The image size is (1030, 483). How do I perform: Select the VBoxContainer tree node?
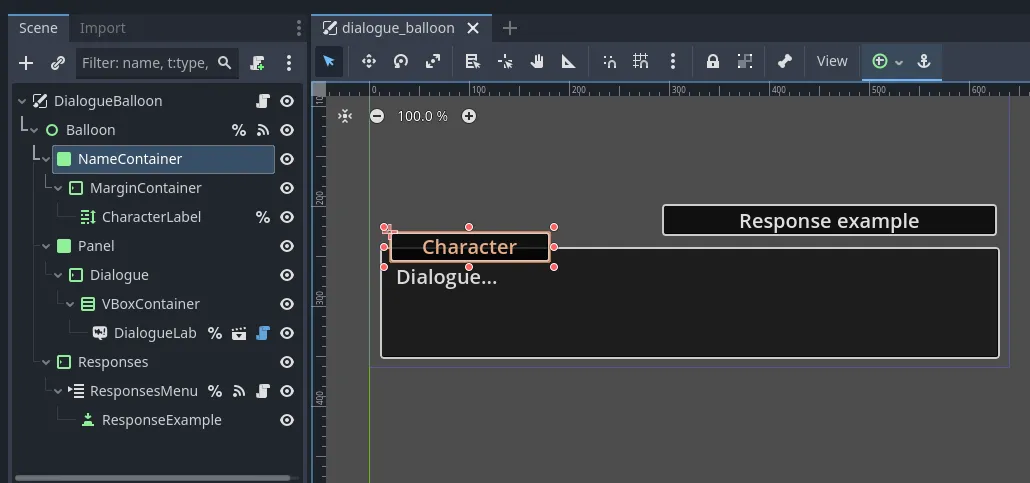[150, 304]
